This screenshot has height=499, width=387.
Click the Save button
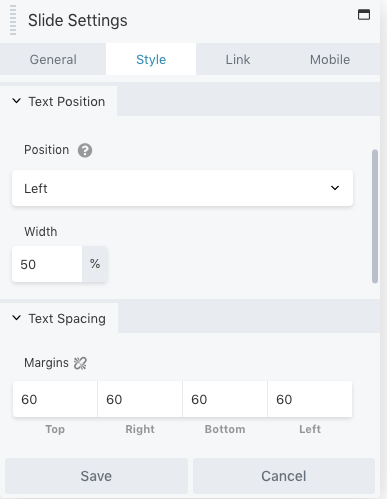click(x=96, y=476)
